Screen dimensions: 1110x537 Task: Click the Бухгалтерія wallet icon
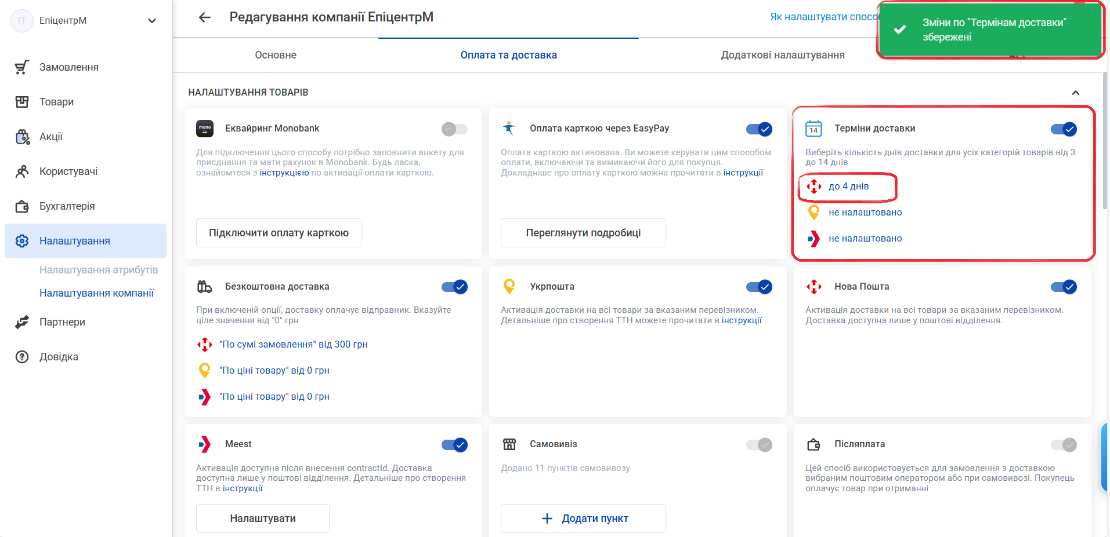coord(22,207)
